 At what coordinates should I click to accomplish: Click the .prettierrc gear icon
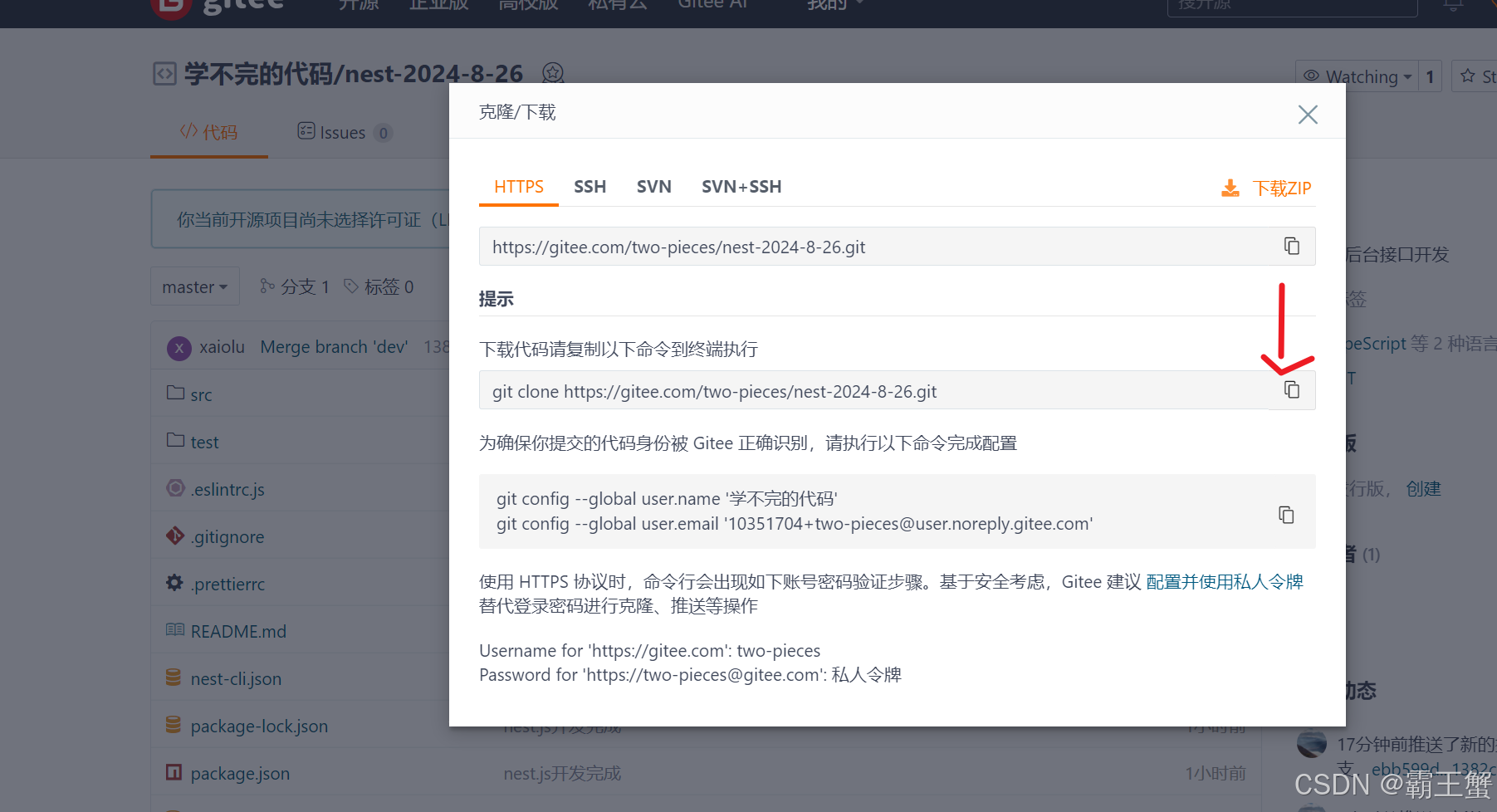[174, 583]
